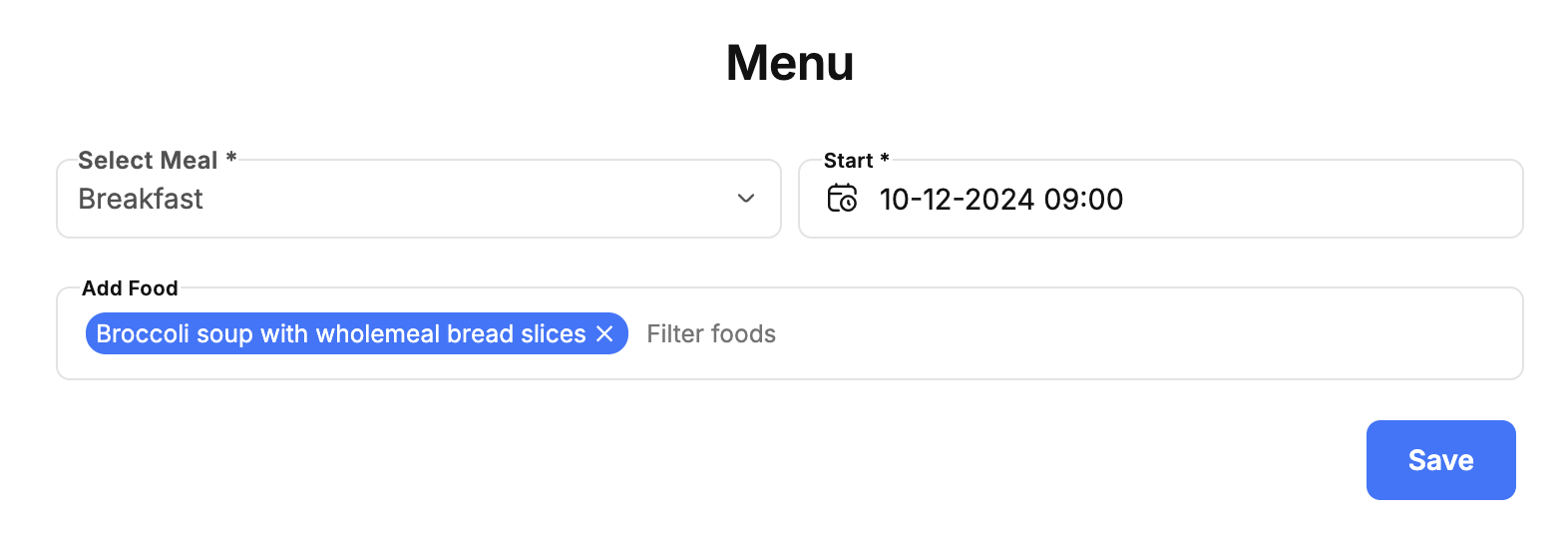Click the Add Food field label
The height and width of the screenshot is (541, 1568).
click(130, 288)
